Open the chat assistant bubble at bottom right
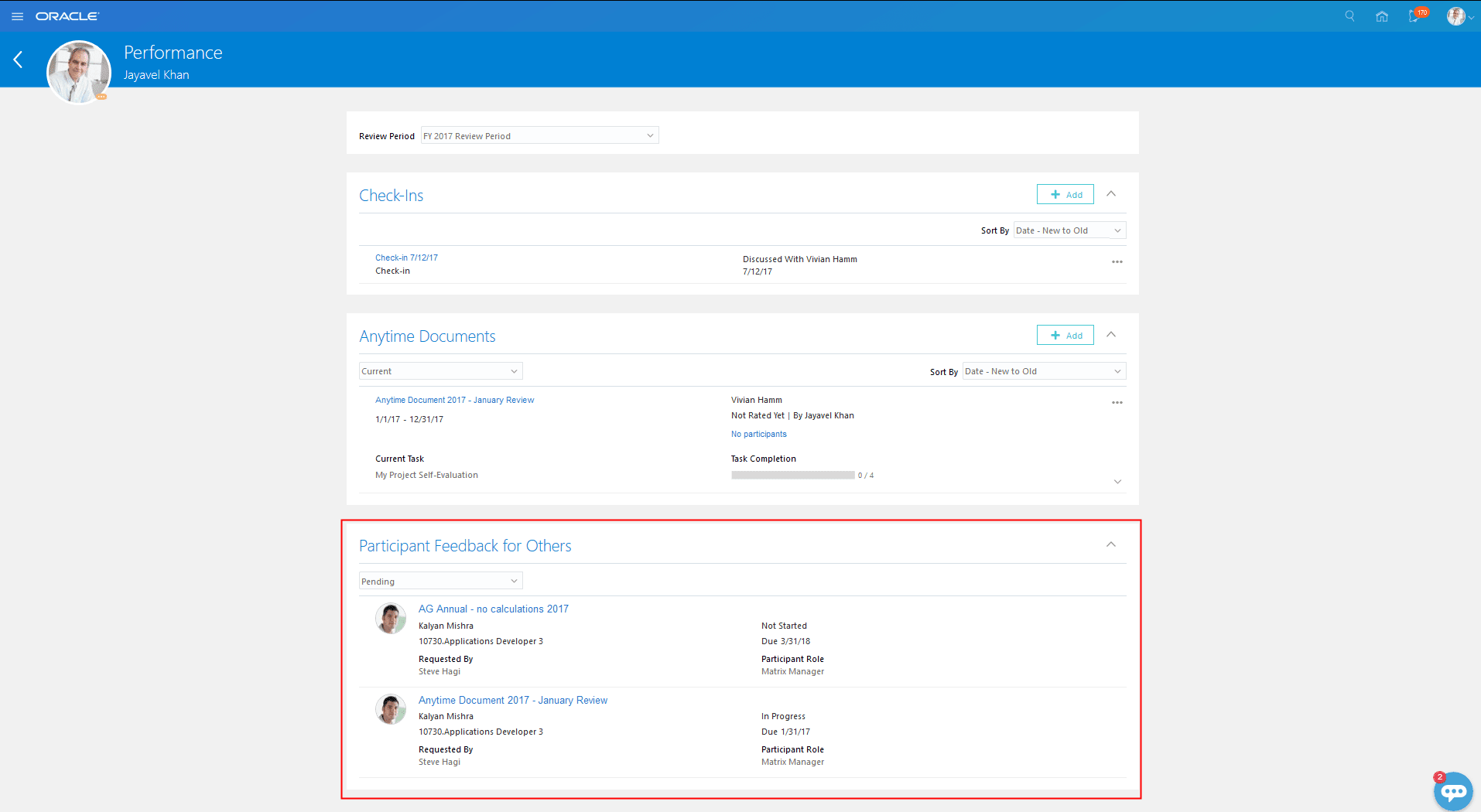The image size is (1481, 812). point(1453,790)
